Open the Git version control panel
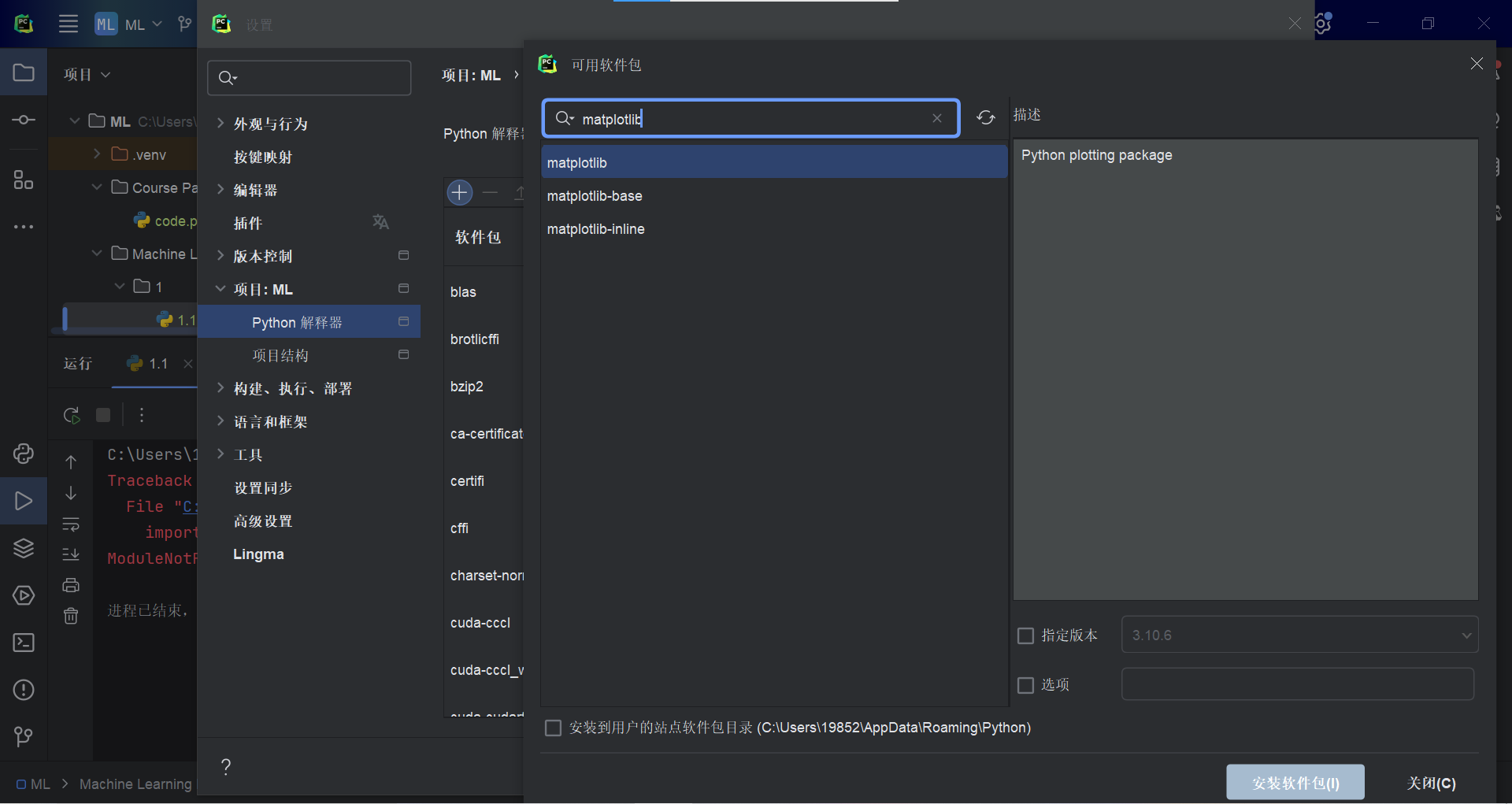The height and width of the screenshot is (804, 1512). coord(24,736)
